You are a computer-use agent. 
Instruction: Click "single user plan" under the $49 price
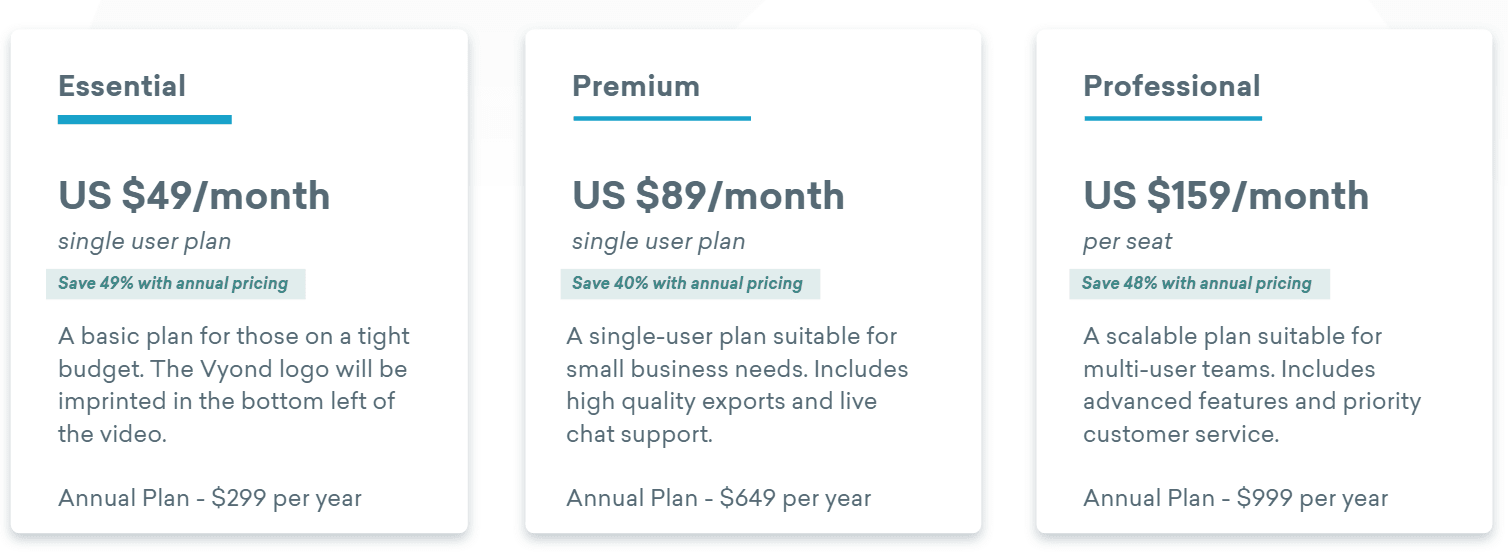[144, 242]
